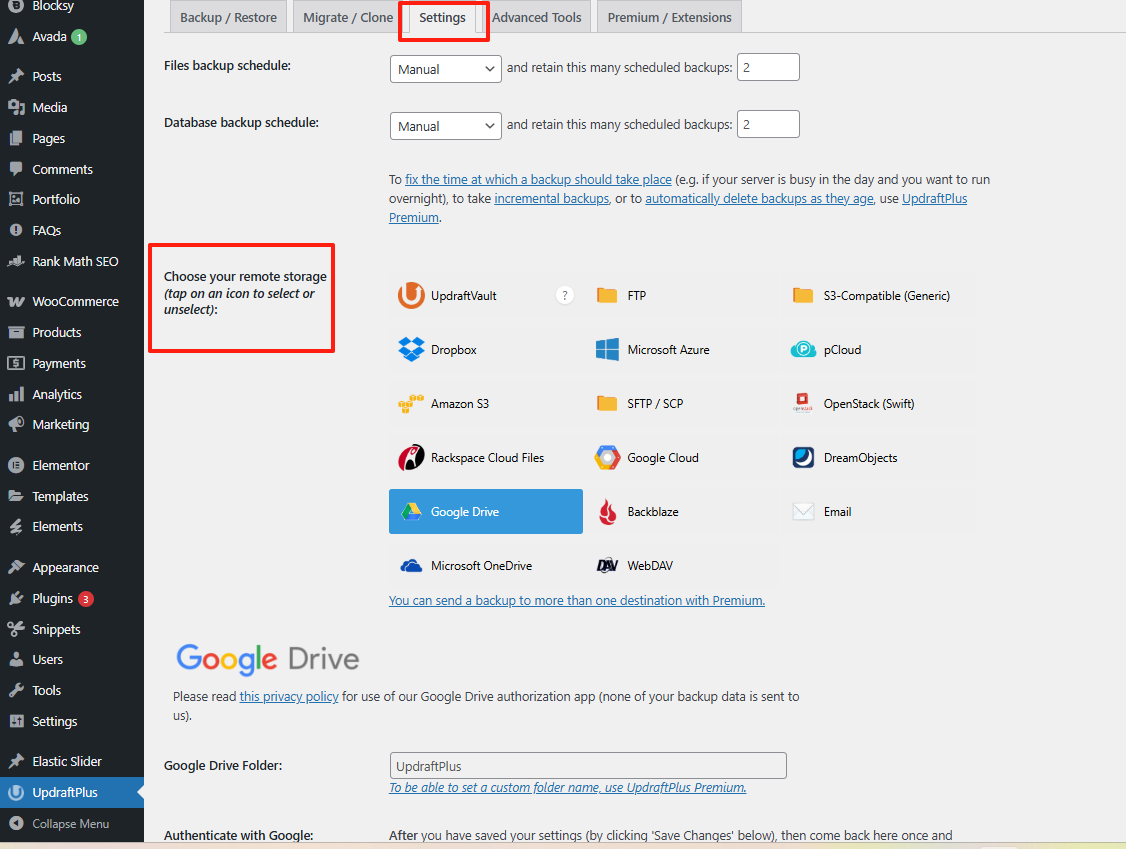The height and width of the screenshot is (849, 1126).
Task: Collapse the WordPress admin menu
Action: pyautogui.click(x=70, y=824)
